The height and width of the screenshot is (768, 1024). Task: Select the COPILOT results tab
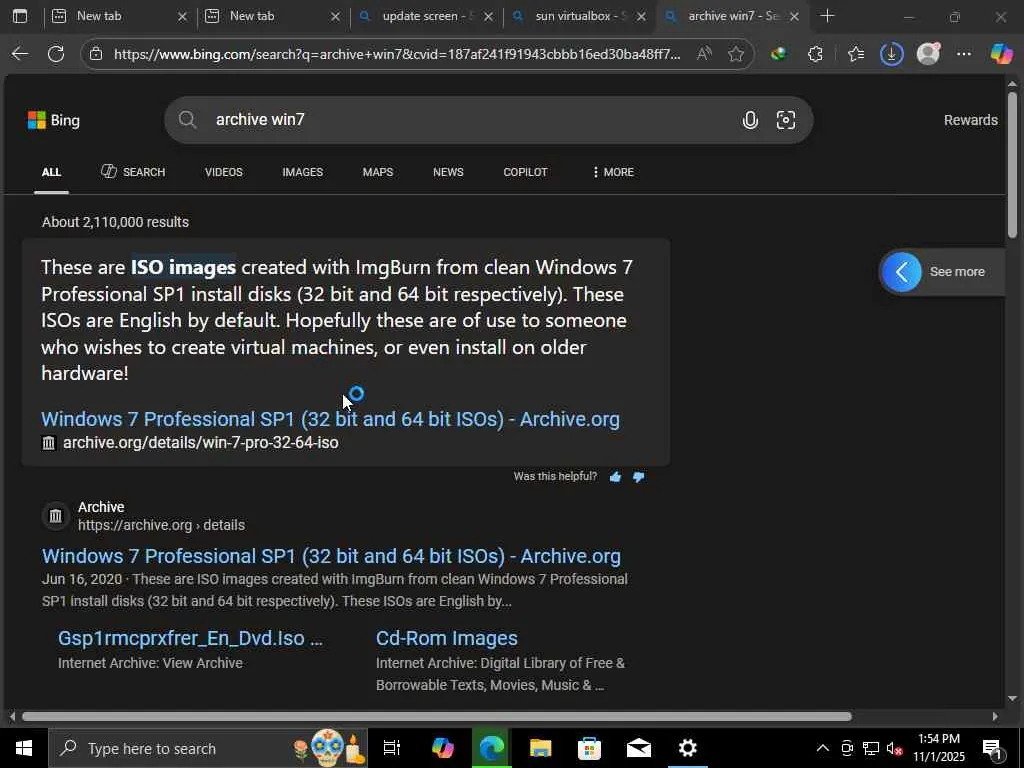(525, 172)
